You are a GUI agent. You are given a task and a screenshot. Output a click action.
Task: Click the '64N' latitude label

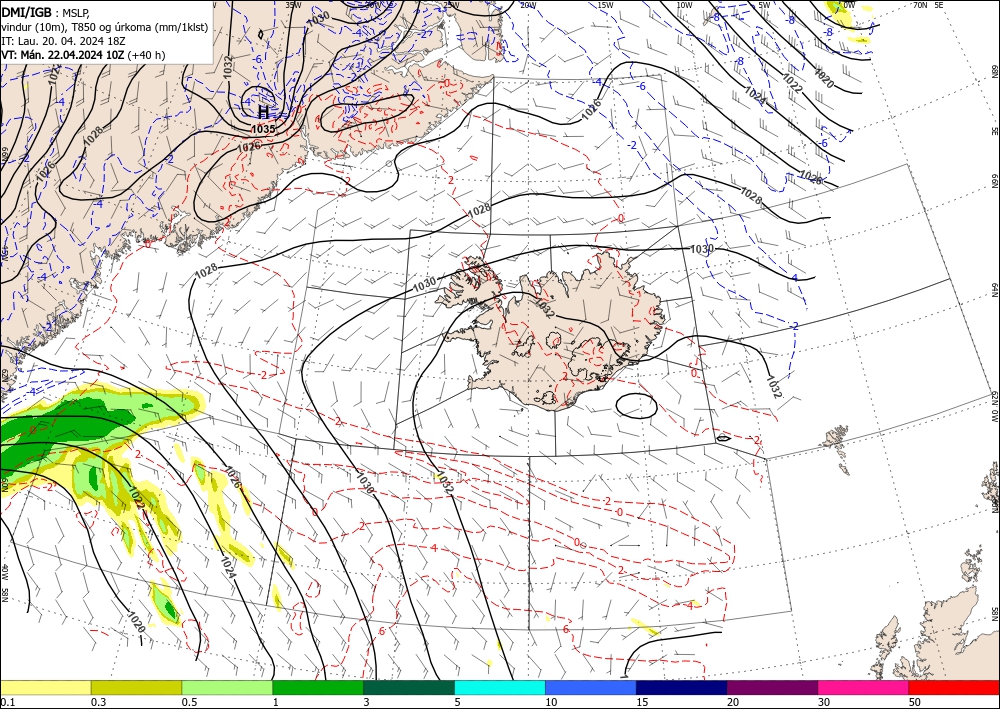(994, 290)
